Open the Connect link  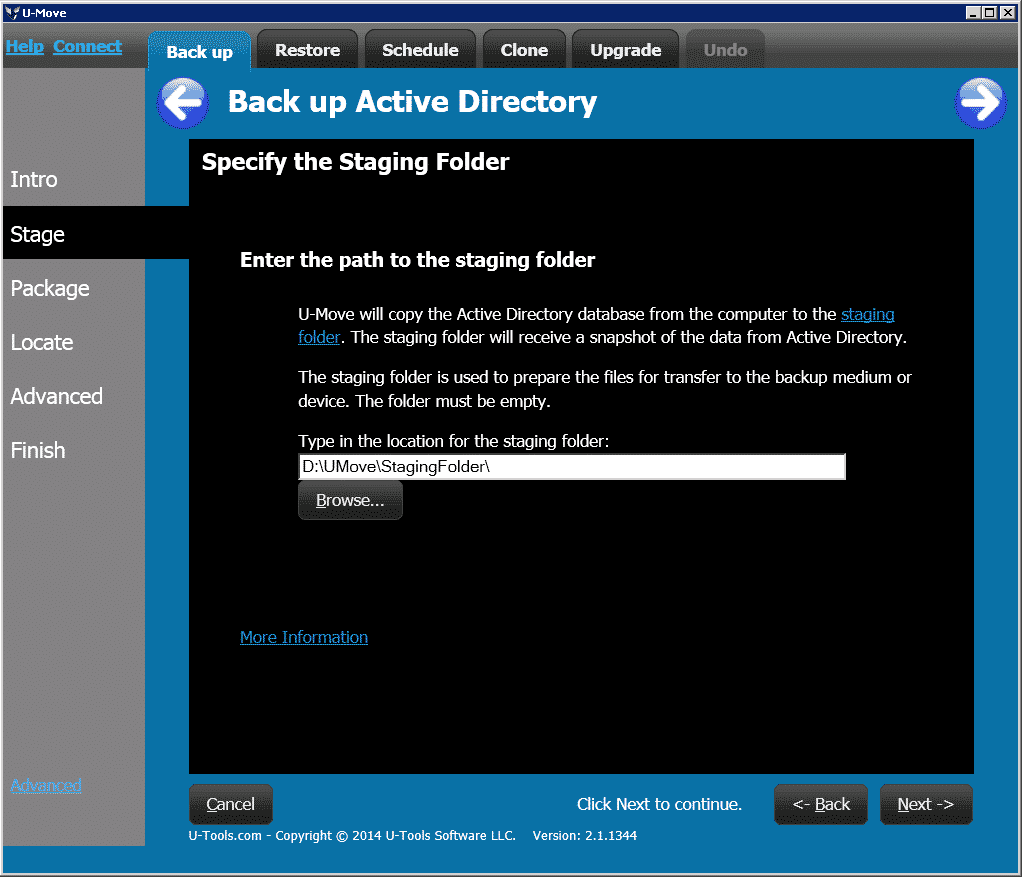point(87,46)
